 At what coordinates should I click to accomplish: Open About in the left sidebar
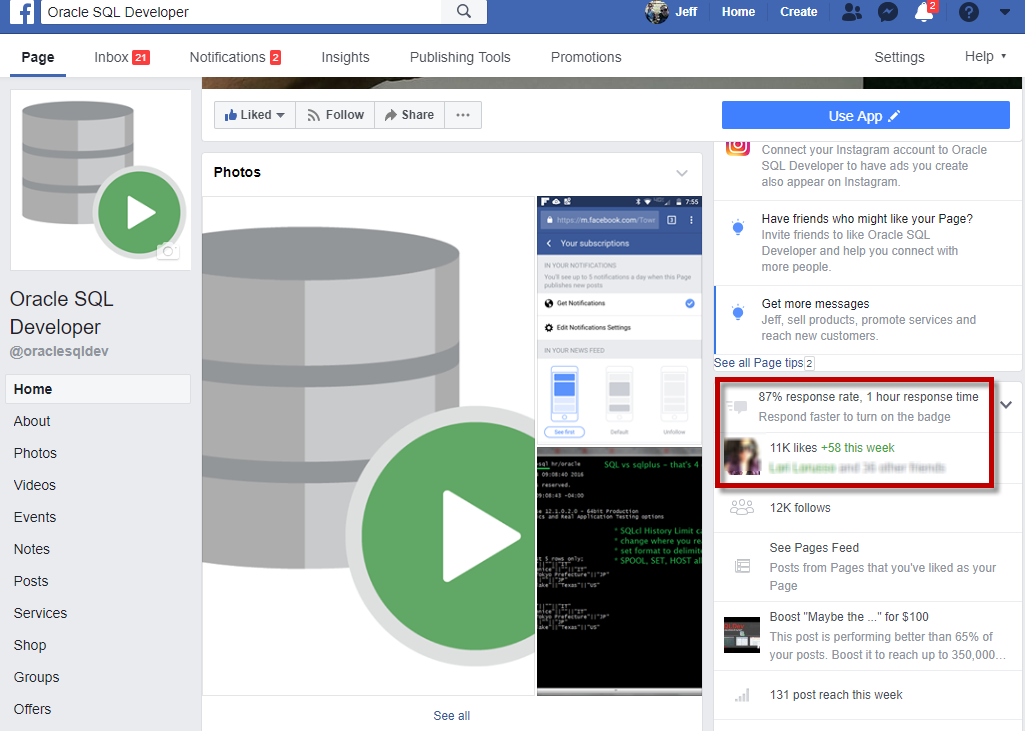(32, 421)
